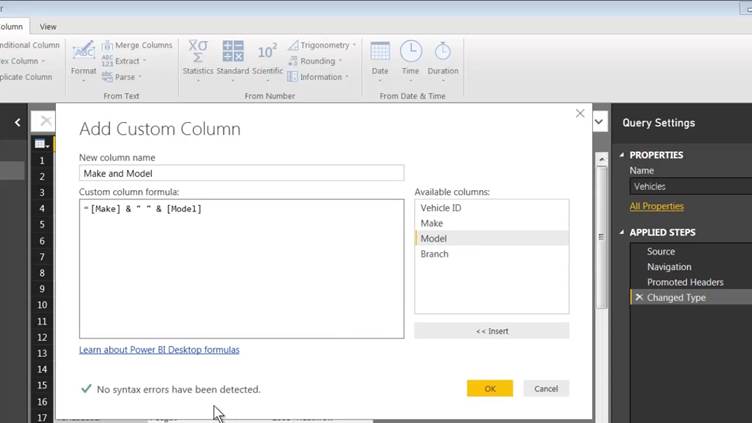
Task: Open Learn about Power BI Desktop formulas link
Action: [159, 350]
